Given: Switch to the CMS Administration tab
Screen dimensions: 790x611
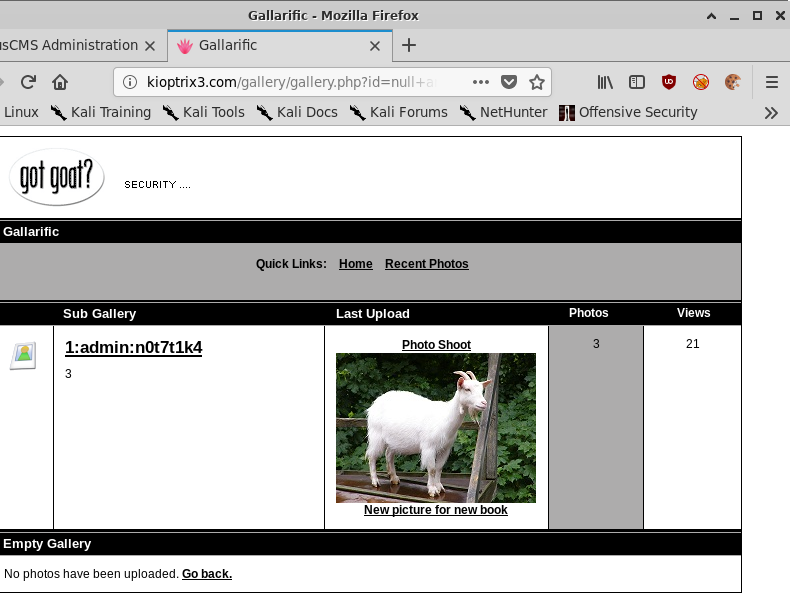Looking at the screenshot, I should (68, 45).
